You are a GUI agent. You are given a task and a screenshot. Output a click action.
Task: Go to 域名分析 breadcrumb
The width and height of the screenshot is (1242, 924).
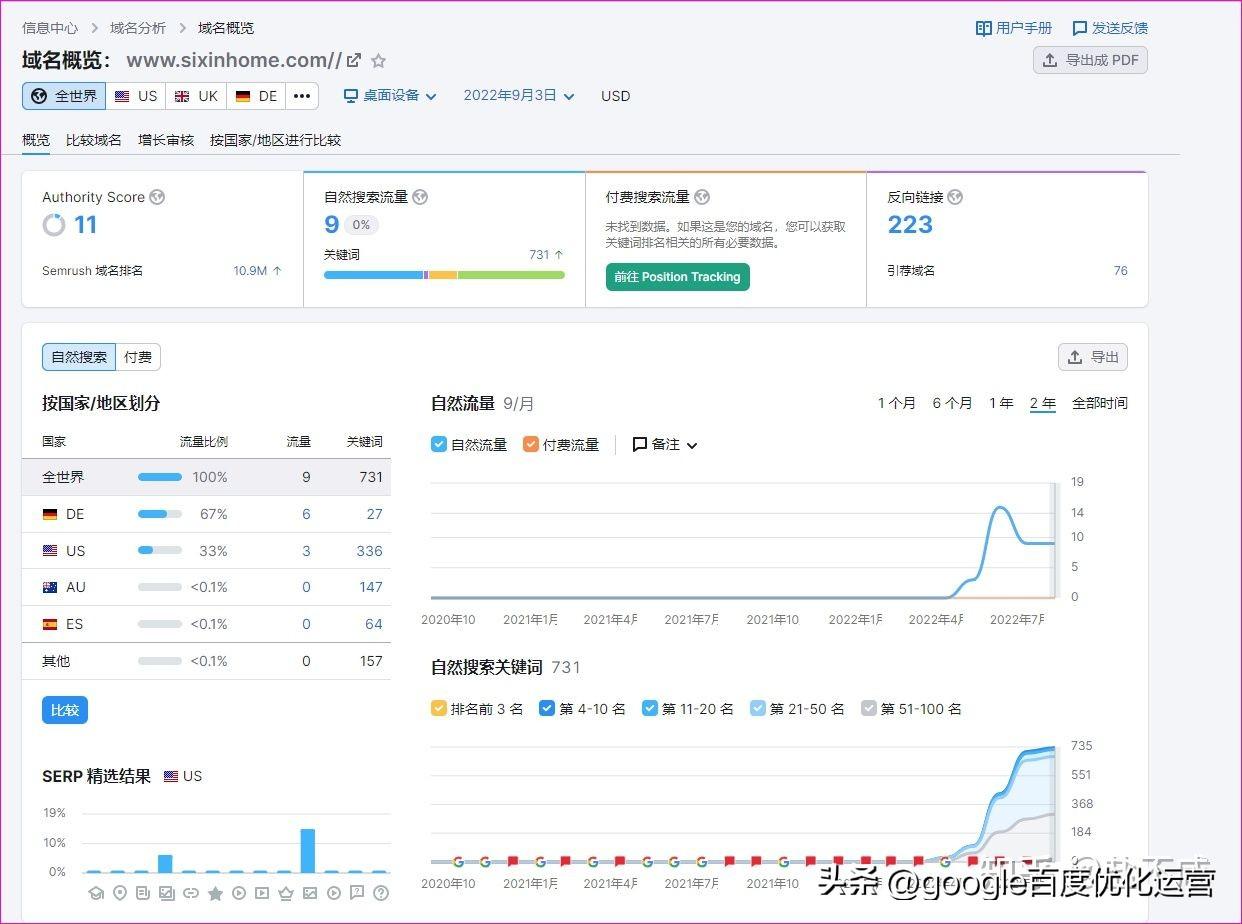(x=138, y=28)
